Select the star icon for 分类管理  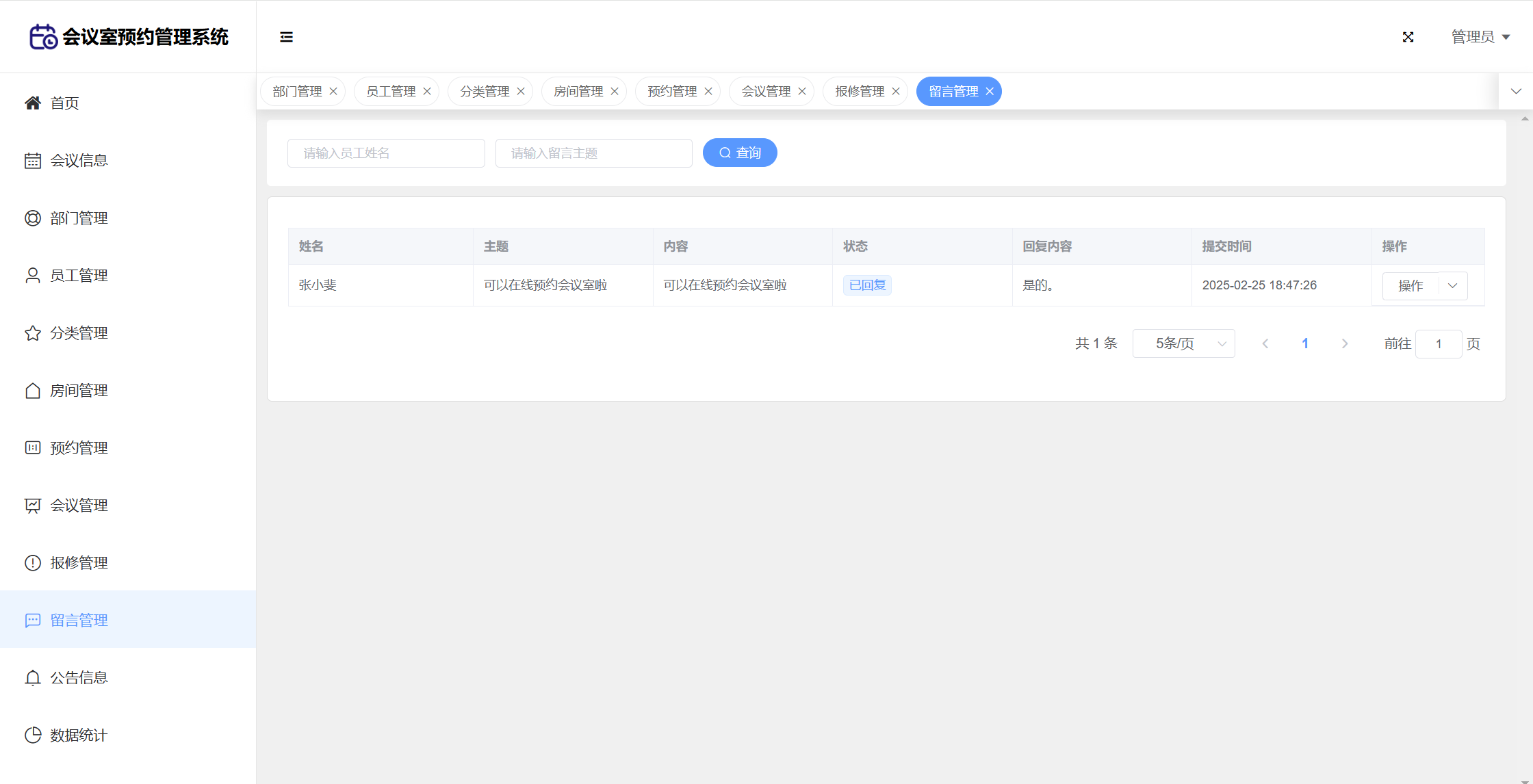(x=33, y=333)
